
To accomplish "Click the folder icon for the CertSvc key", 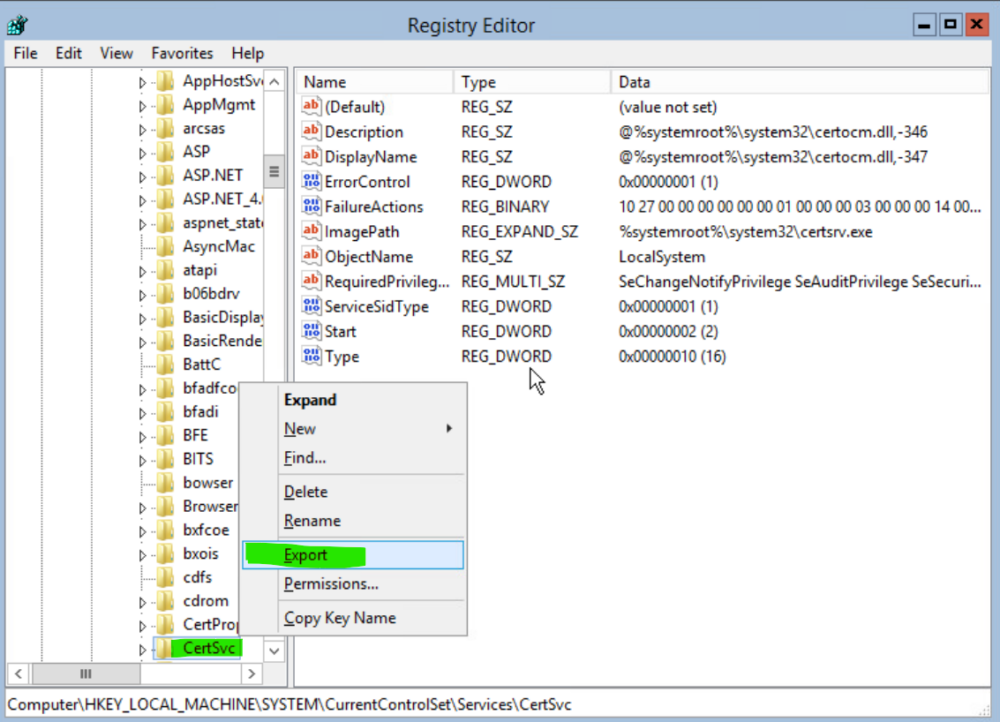I will tap(165, 648).
